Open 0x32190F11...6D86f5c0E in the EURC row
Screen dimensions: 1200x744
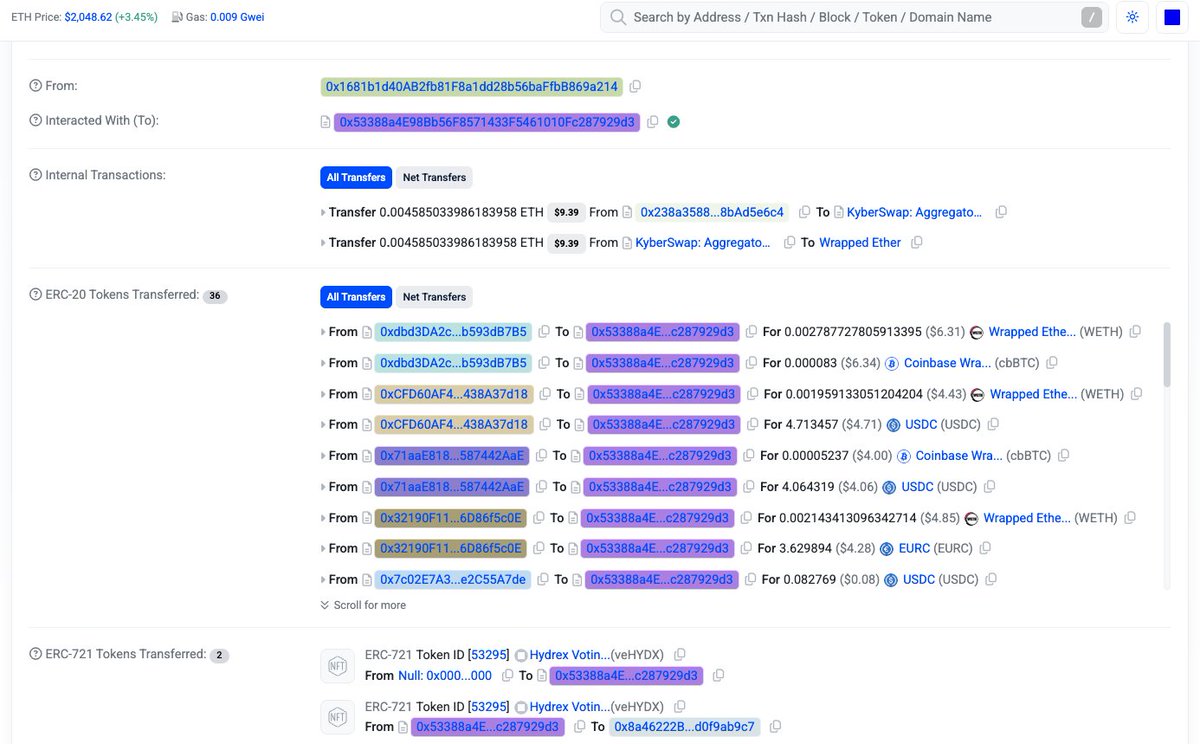pos(451,548)
